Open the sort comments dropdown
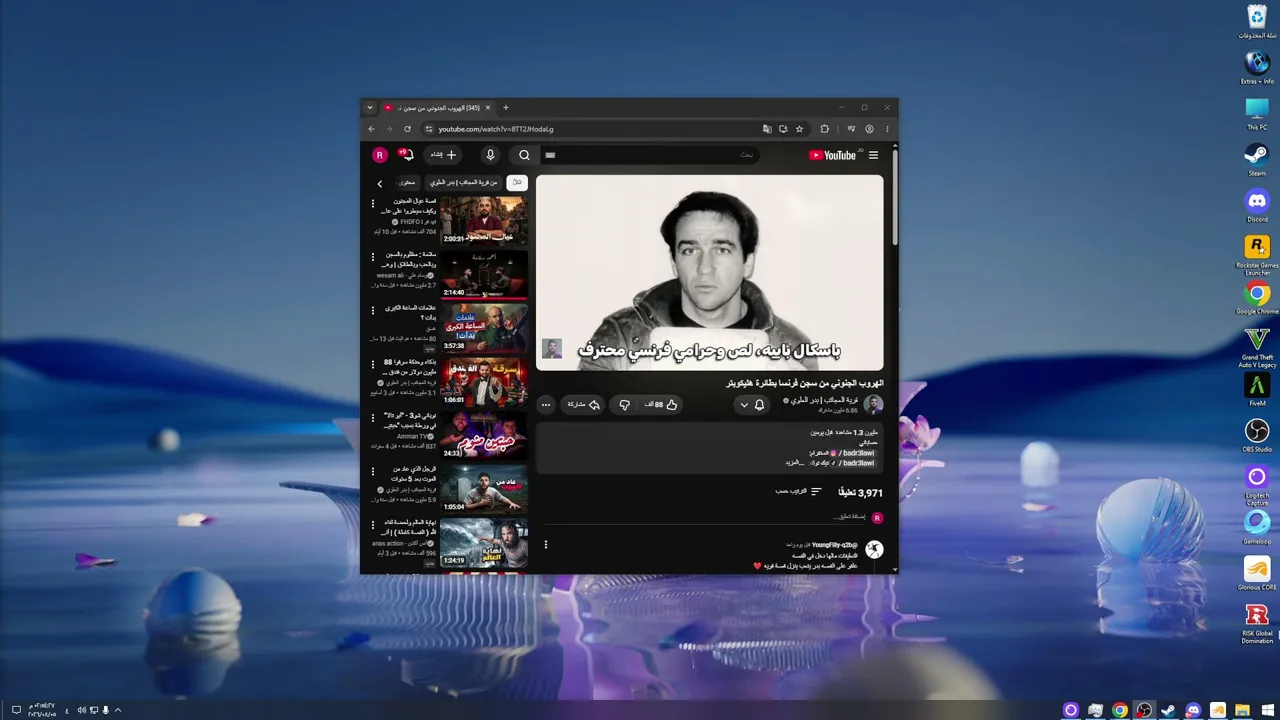Image resolution: width=1280 pixels, height=720 pixels. coord(798,492)
